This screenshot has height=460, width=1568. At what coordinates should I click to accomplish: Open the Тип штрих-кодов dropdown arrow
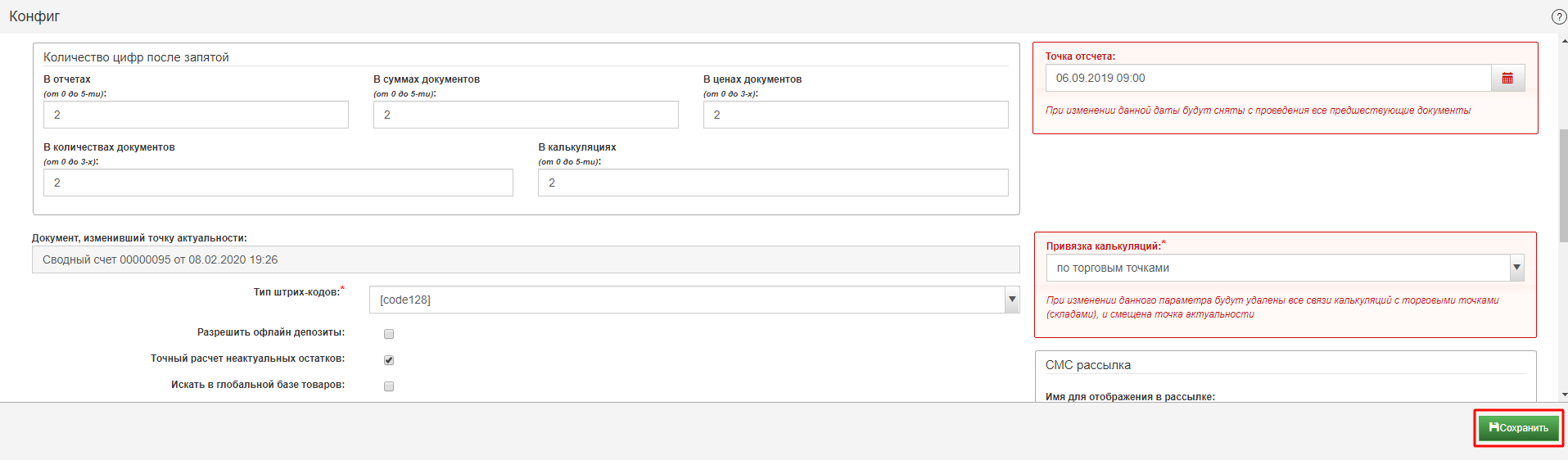tap(1012, 300)
